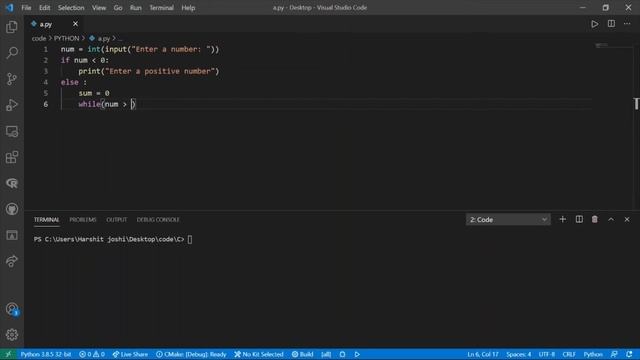The width and height of the screenshot is (640, 360).
Task: Maximize the terminal panel
Action: click(611, 220)
